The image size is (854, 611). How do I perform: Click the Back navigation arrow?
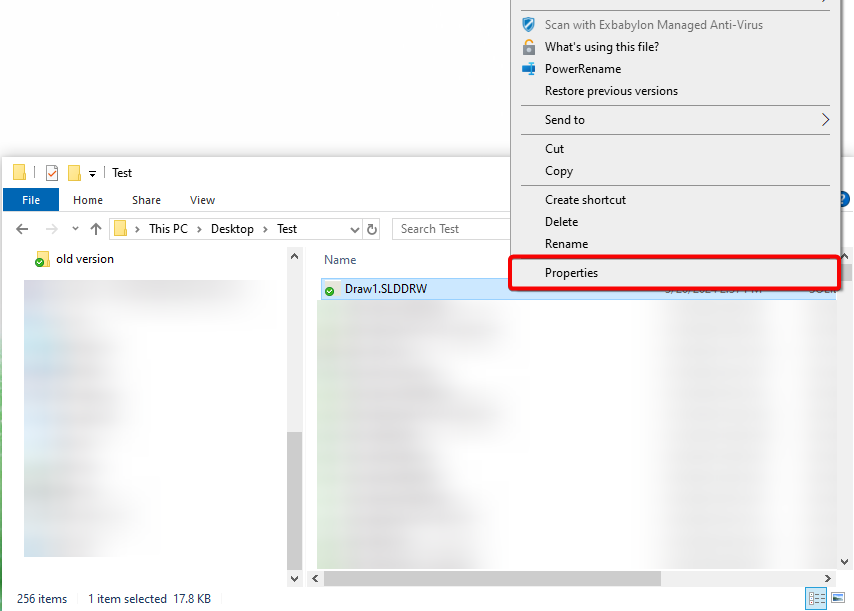[x=22, y=229]
